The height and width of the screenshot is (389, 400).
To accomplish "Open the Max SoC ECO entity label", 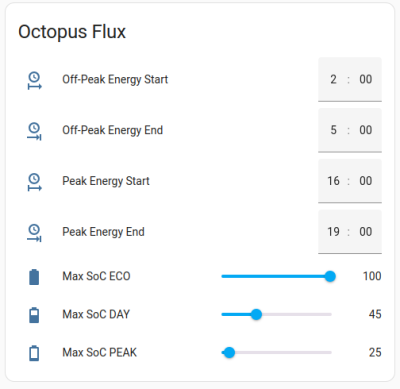I will 96,276.
